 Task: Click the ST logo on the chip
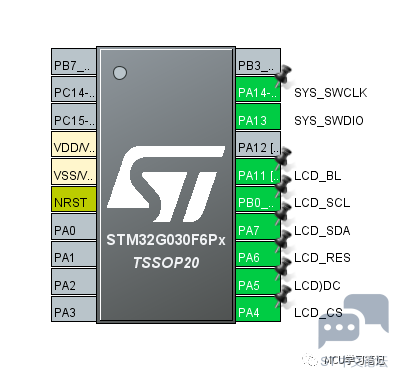[x=166, y=184]
